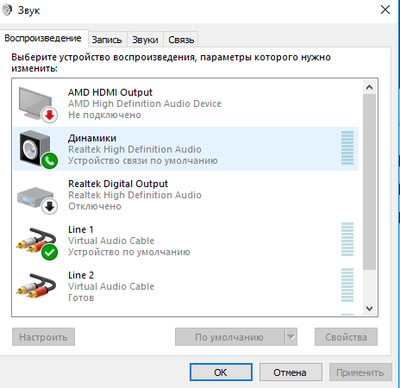The width and height of the screenshot is (400, 388).
Task: Click the scroll down arrow of device list
Action: pyautogui.click(x=369, y=308)
